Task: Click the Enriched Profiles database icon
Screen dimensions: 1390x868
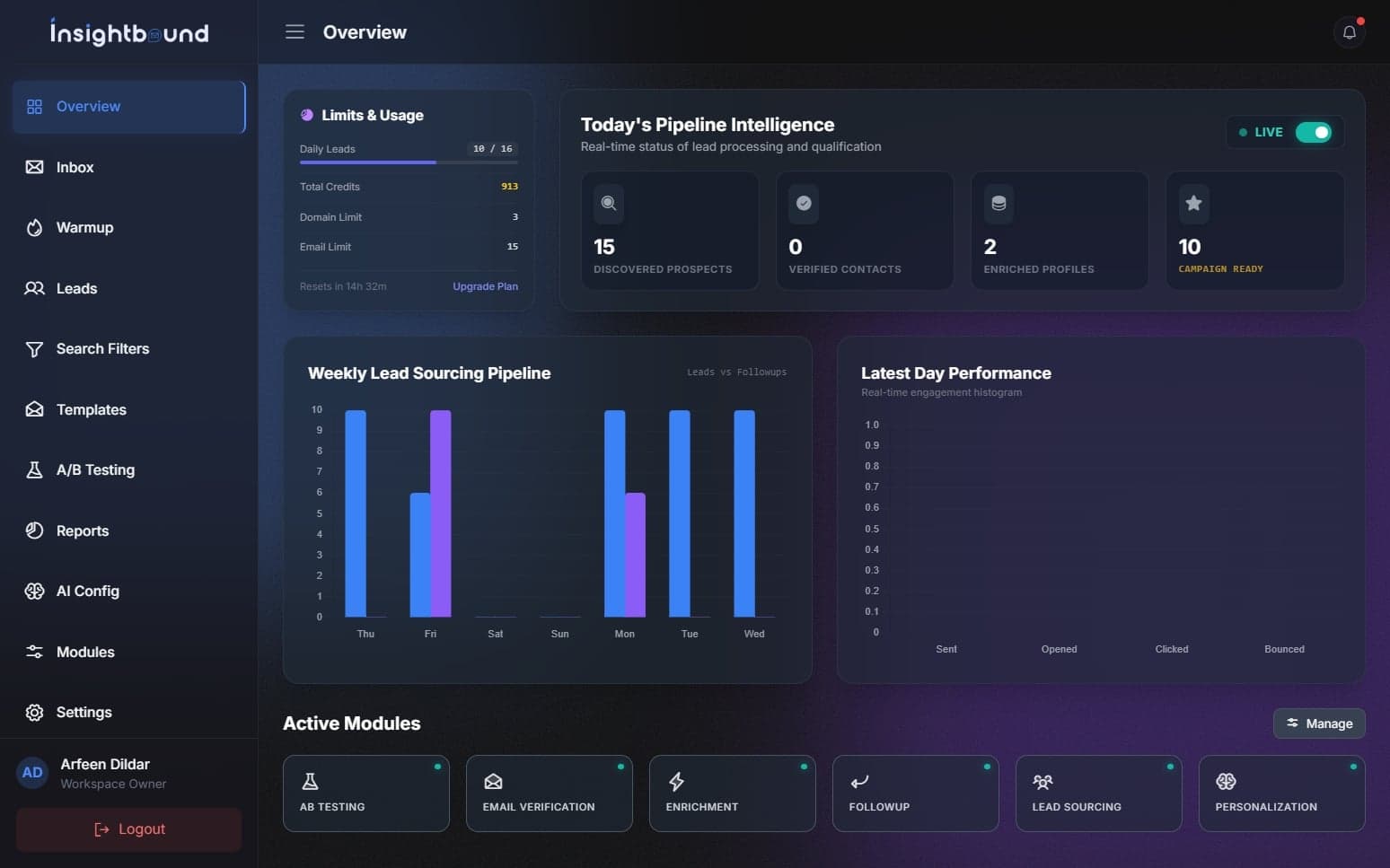Action: [999, 204]
